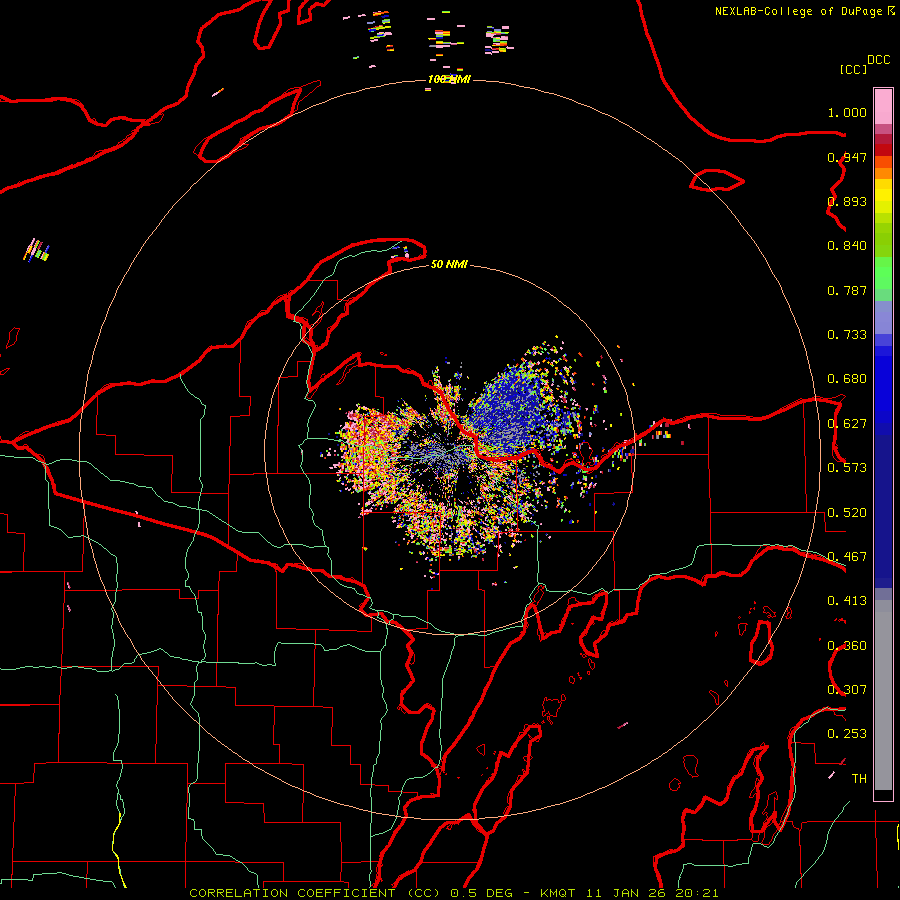Image resolution: width=900 pixels, height=900 pixels.
Task: Click the gray segment of color bar
Action: tap(883, 695)
